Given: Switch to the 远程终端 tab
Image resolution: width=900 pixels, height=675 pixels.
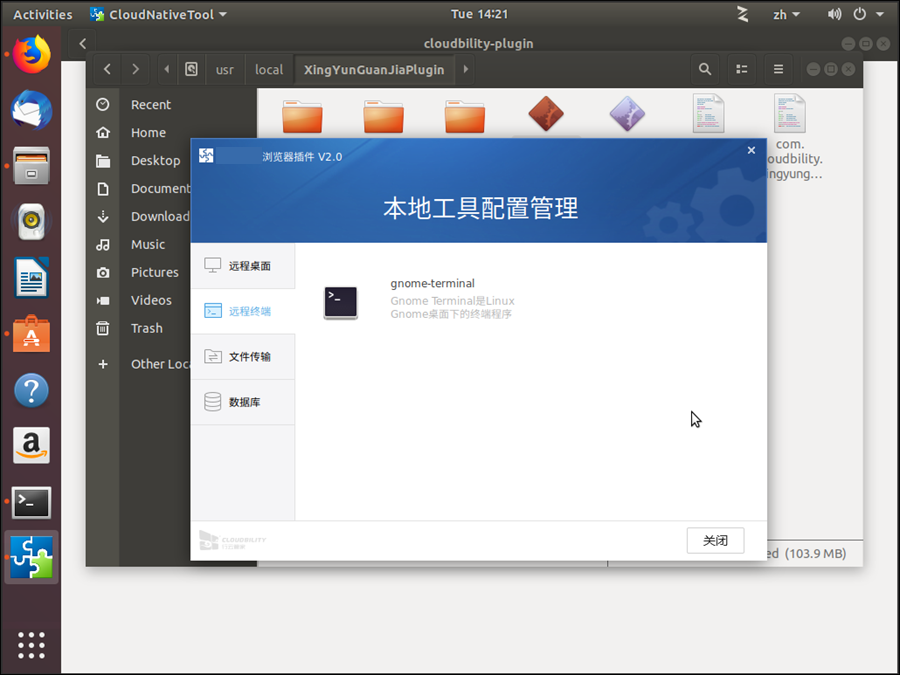Looking at the screenshot, I should [243, 311].
